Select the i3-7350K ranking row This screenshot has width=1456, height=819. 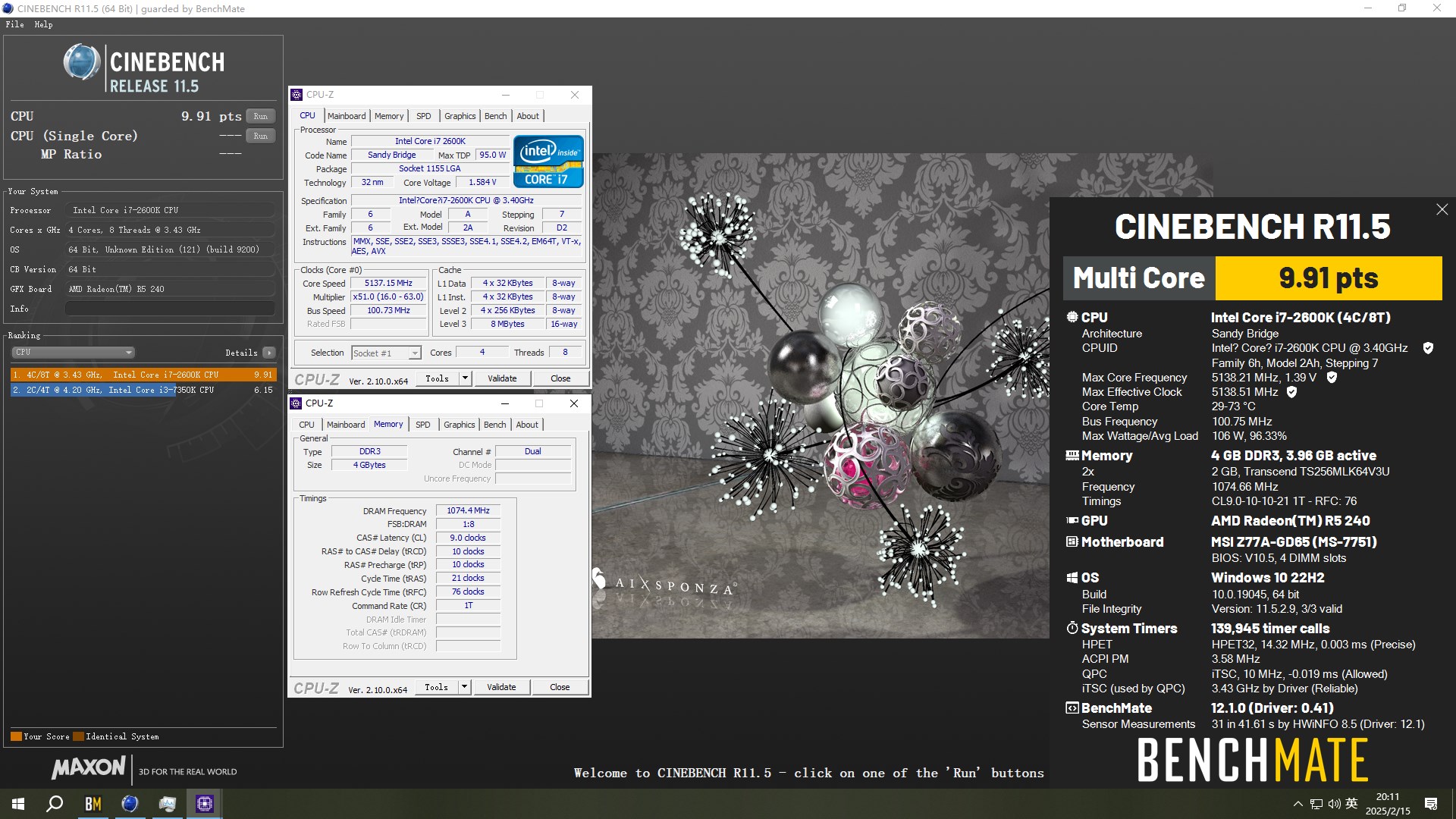pyautogui.click(x=143, y=390)
